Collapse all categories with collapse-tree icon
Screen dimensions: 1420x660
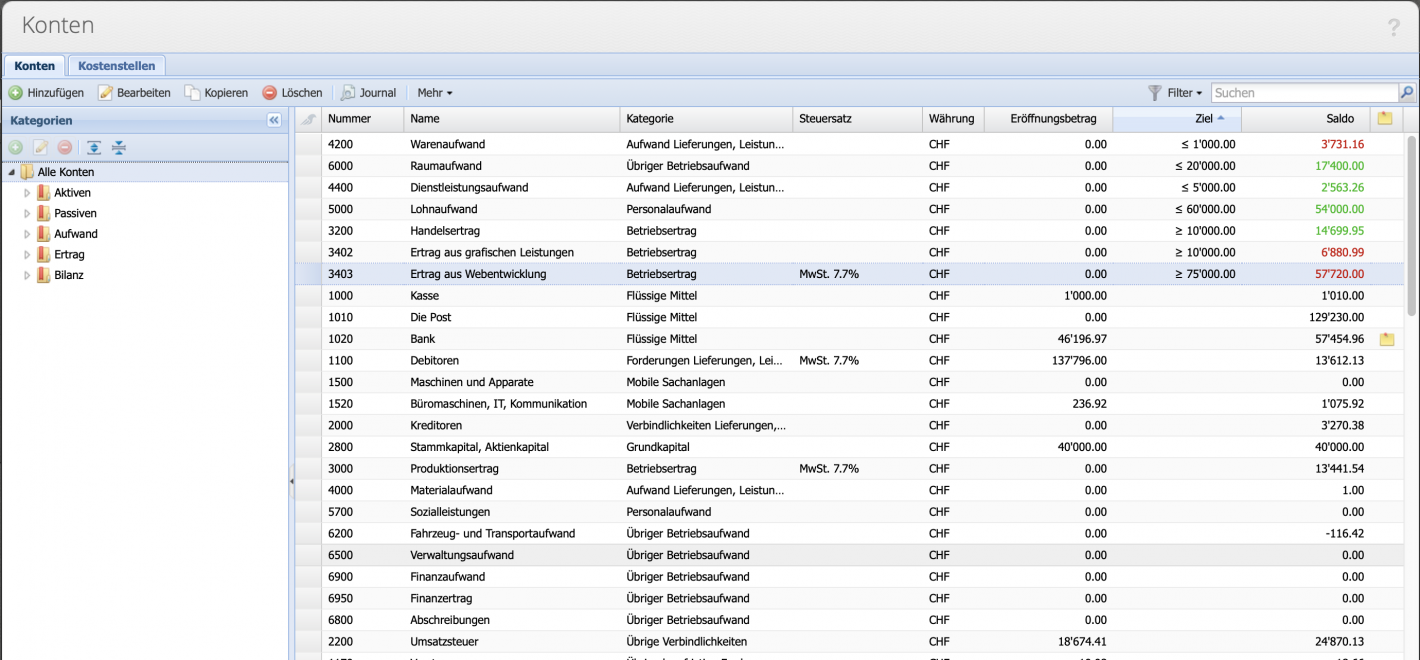(x=118, y=147)
